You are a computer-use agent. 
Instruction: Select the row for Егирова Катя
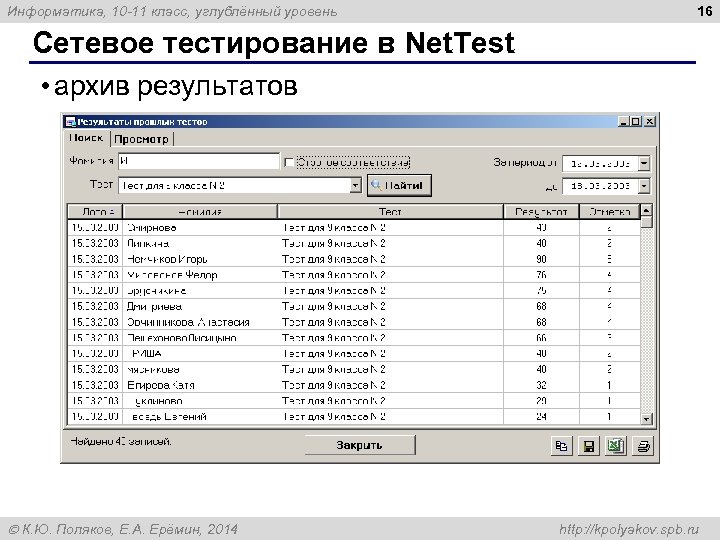pos(354,385)
